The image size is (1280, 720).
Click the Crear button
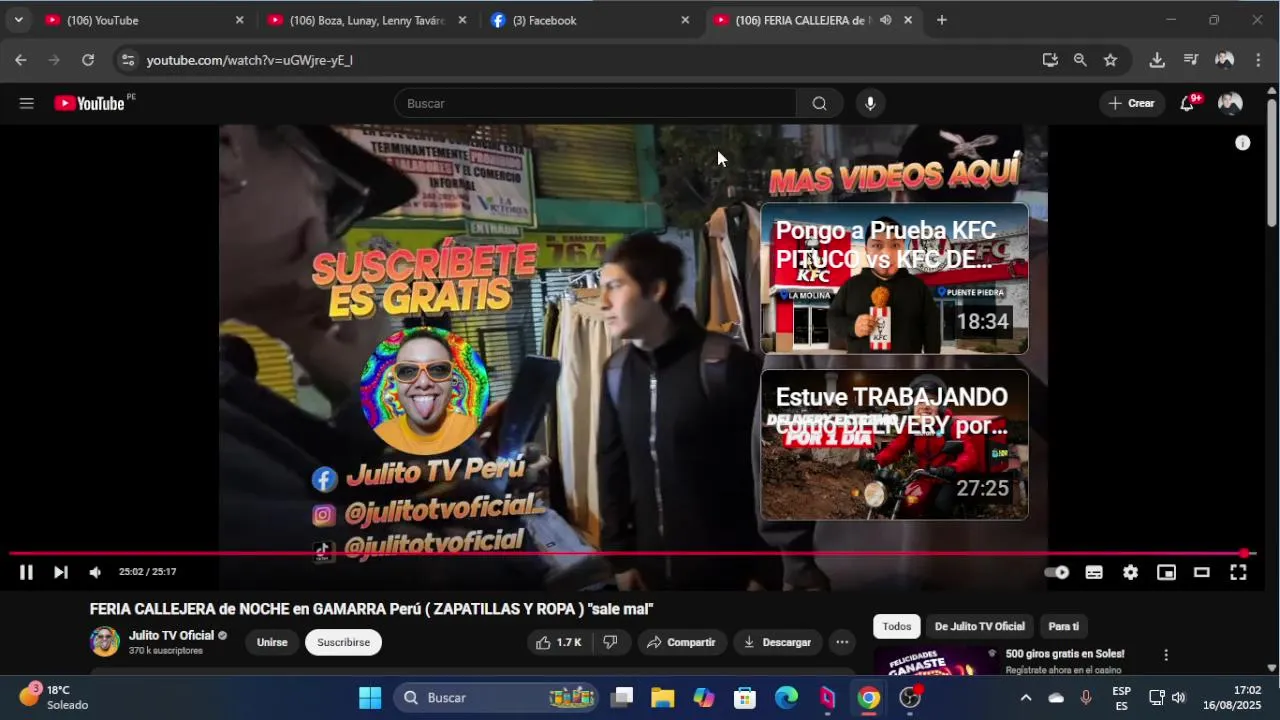(x=1131, y=103)
